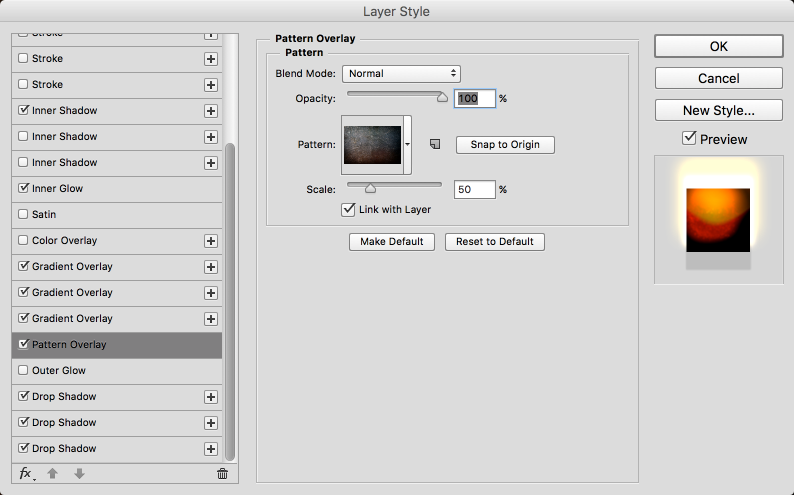The height and width of the screenshot is (495, 794).
Task: Expand the pattern picker dropdown arrow
Action: click(408, 145)
